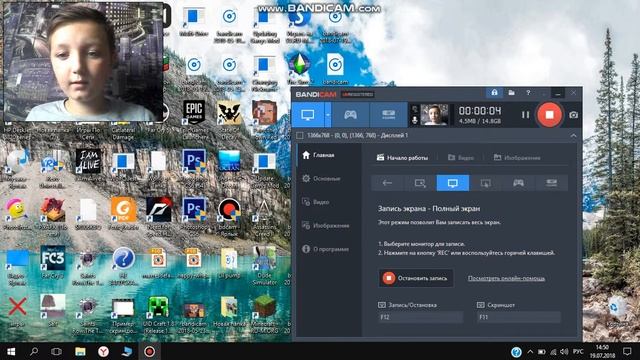Image resolution: width=640 pixels, height=360 pixels.
Task: Open the Видео sidebar section
Action: (316, 202)
